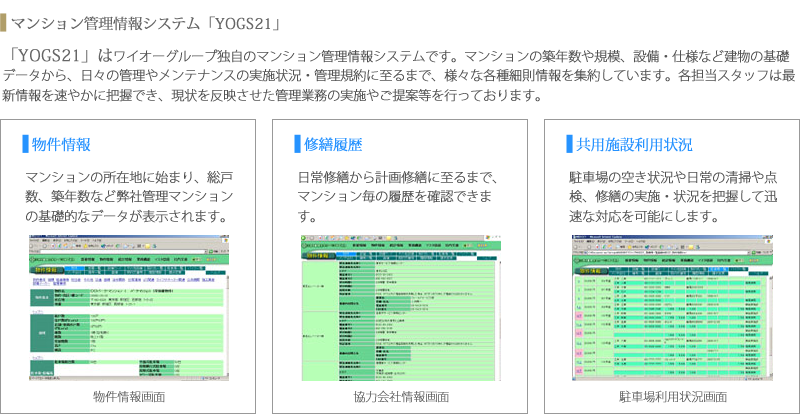Click the 物件情報 card heading
The image size is (800, 415).
tap(62, 143)
